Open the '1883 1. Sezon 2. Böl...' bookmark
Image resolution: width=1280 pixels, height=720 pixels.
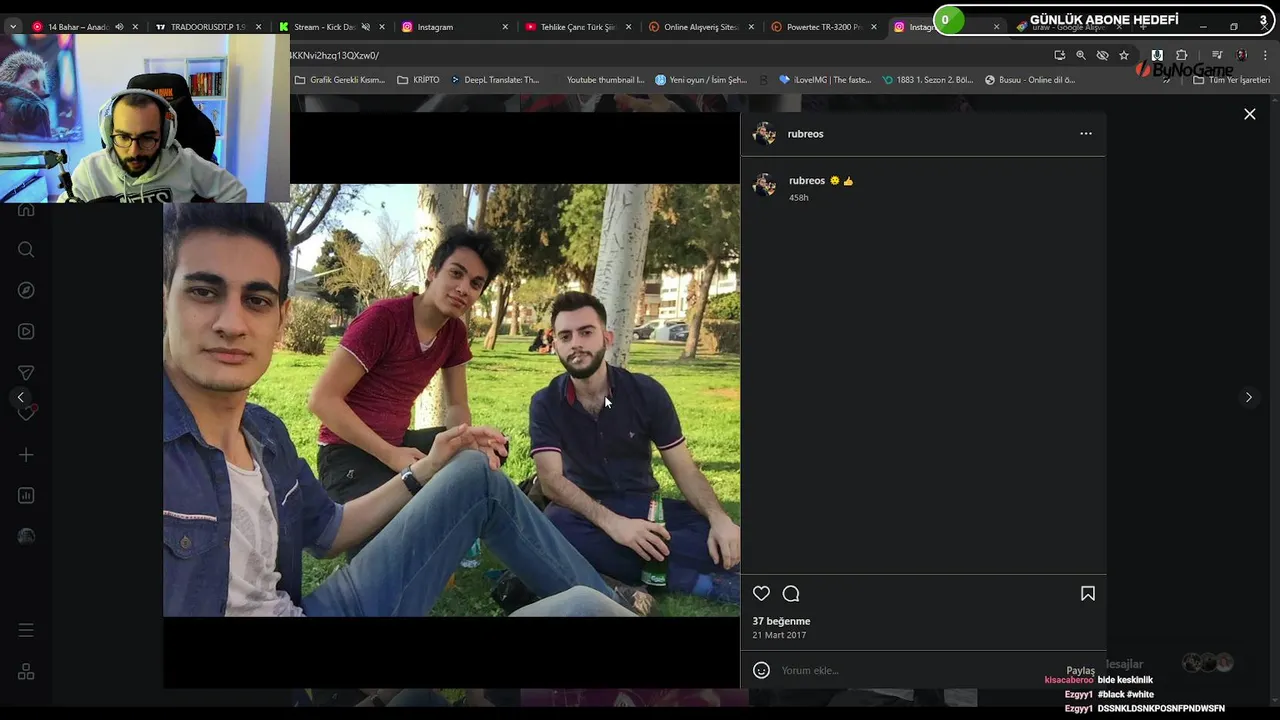928,80
